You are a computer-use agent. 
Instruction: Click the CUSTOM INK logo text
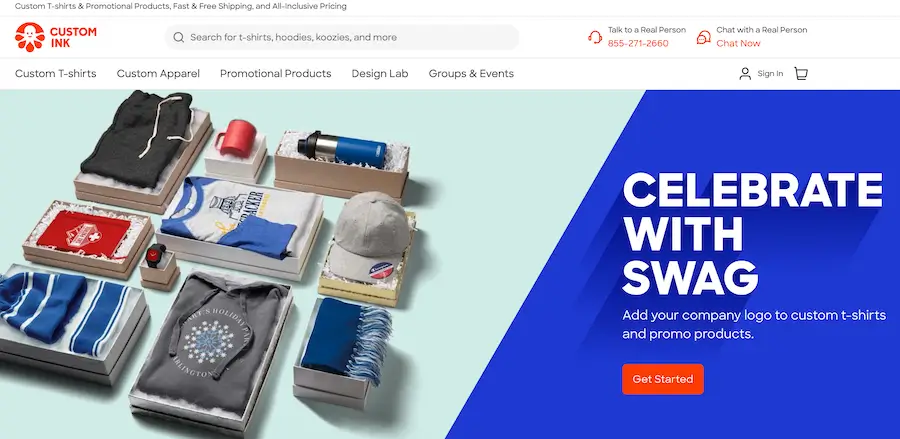73,37
